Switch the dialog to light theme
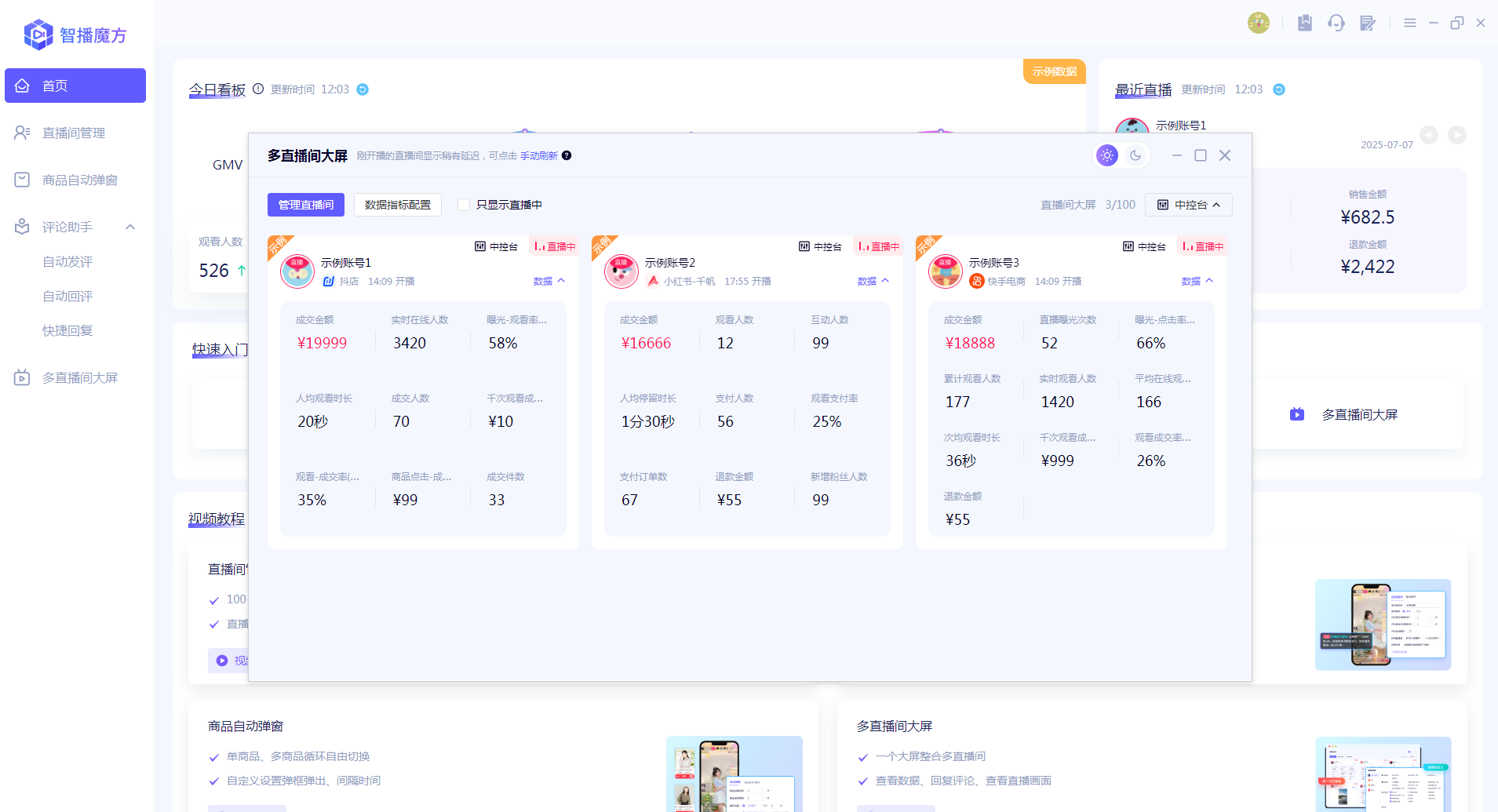This screenshot has height=812, width=1498. pyautogui.click(x=1107, y=155)
